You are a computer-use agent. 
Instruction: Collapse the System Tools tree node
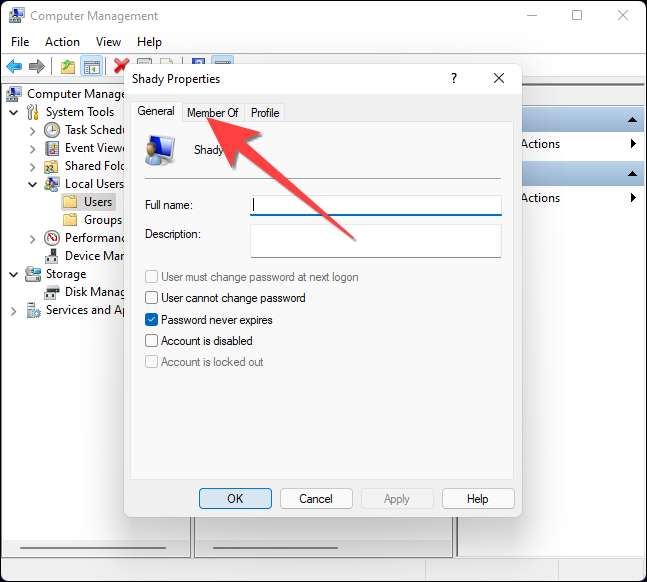pyautogui.click(x=14, y=112)
